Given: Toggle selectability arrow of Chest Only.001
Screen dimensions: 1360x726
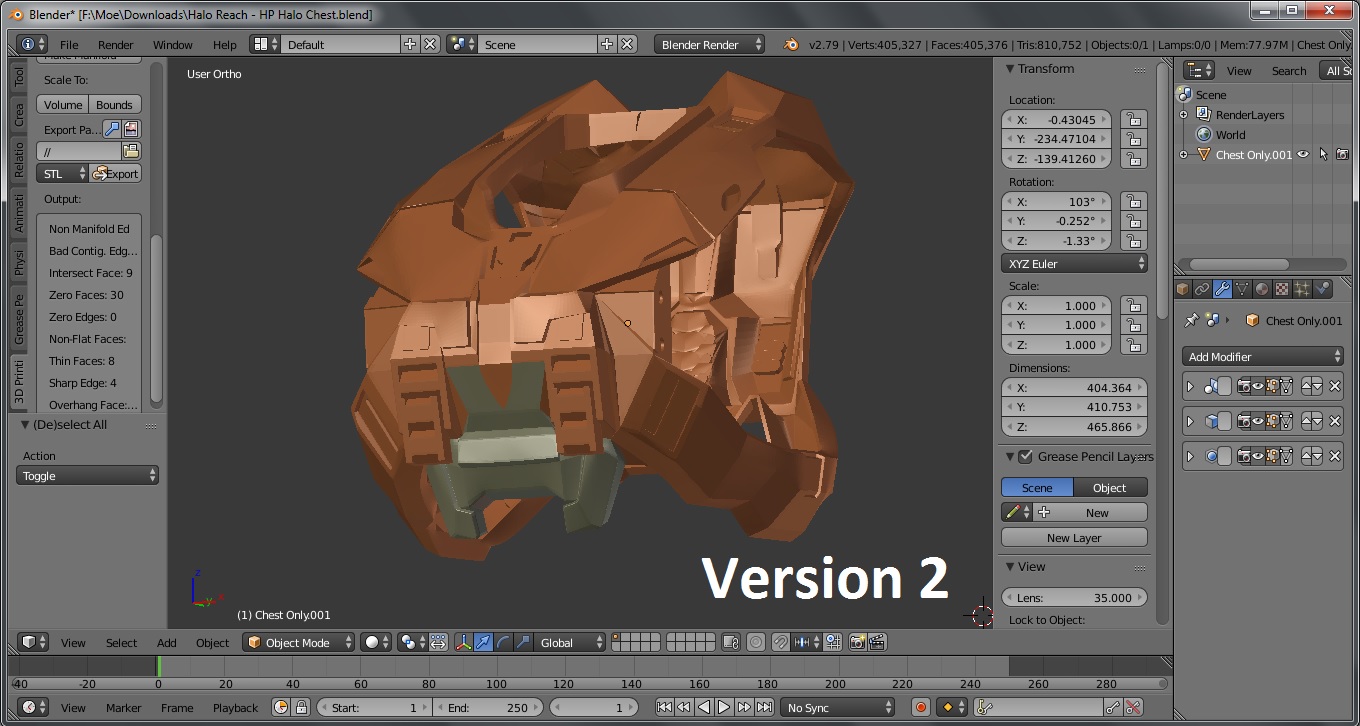Looking at the screenshot, I should (x=1323, y=154).
